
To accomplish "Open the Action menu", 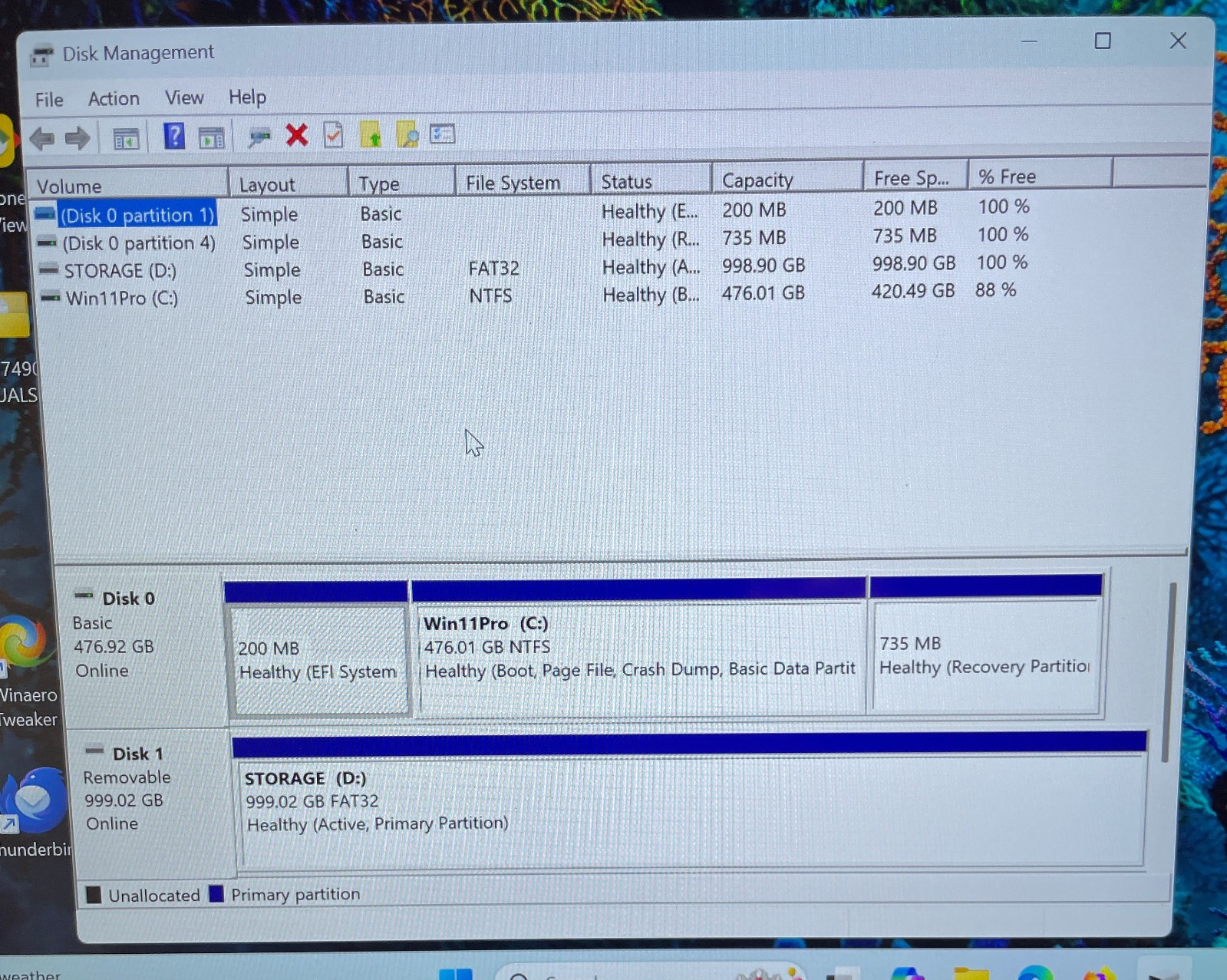I will pos(114,99).
